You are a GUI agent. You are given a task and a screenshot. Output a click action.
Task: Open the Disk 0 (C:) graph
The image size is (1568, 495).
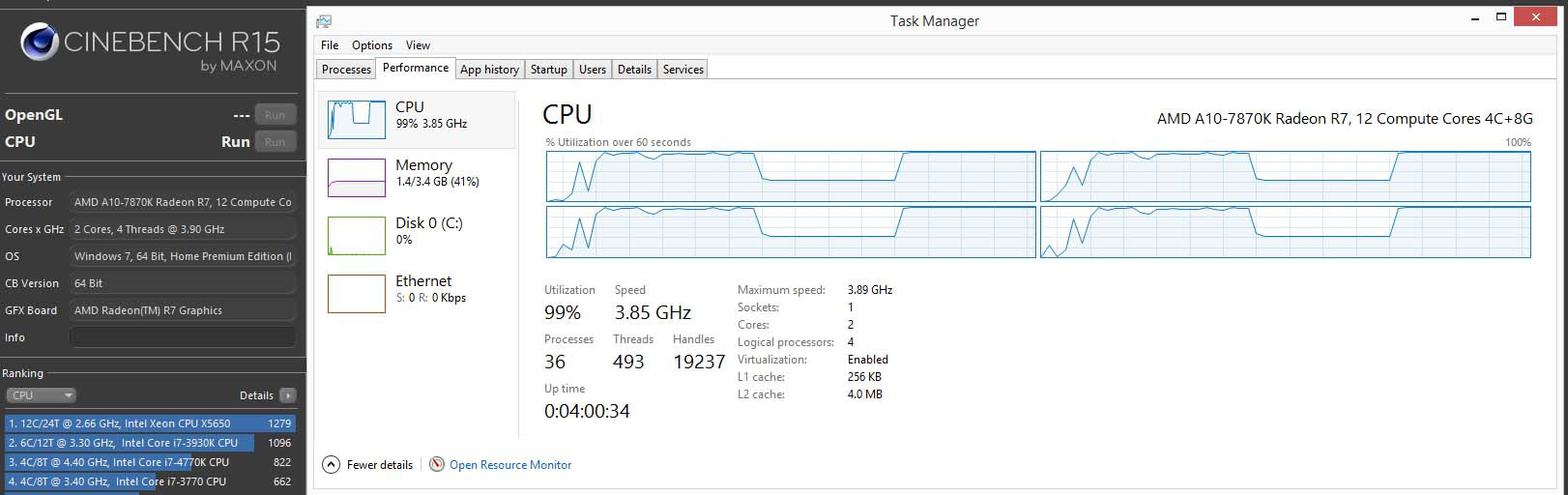tap(356, 236)
